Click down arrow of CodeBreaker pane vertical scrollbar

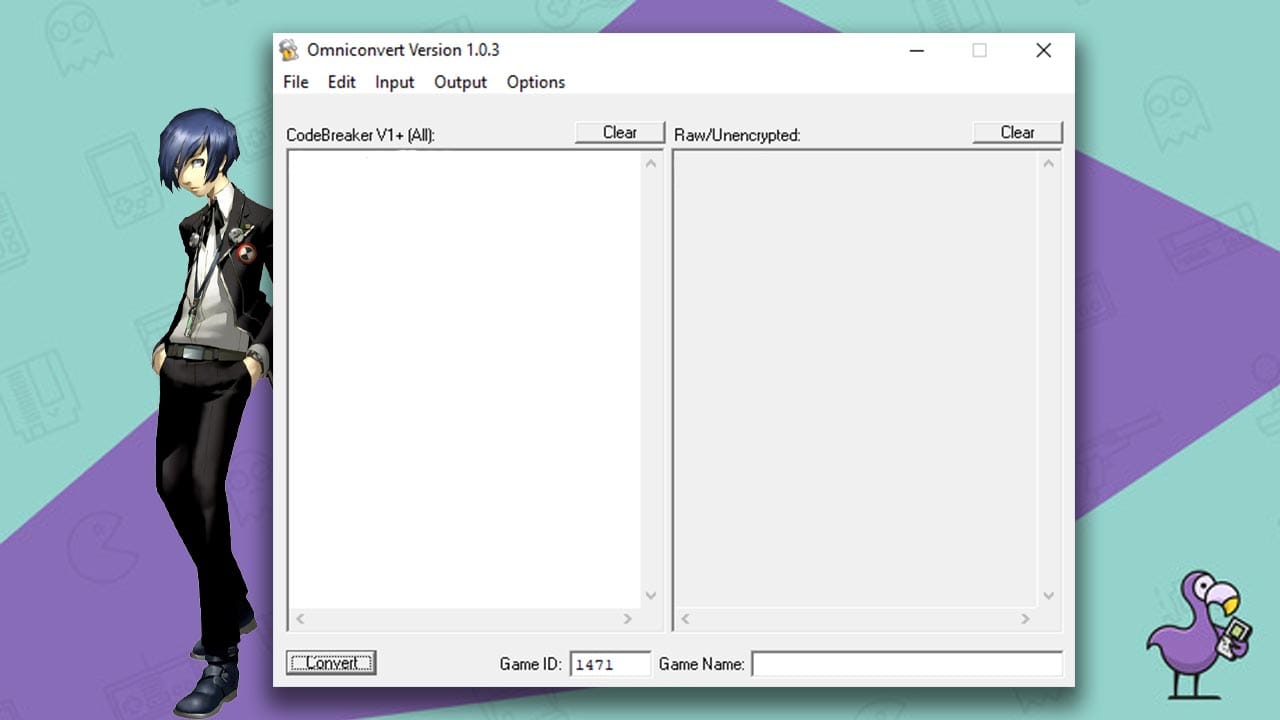[651, 596]
